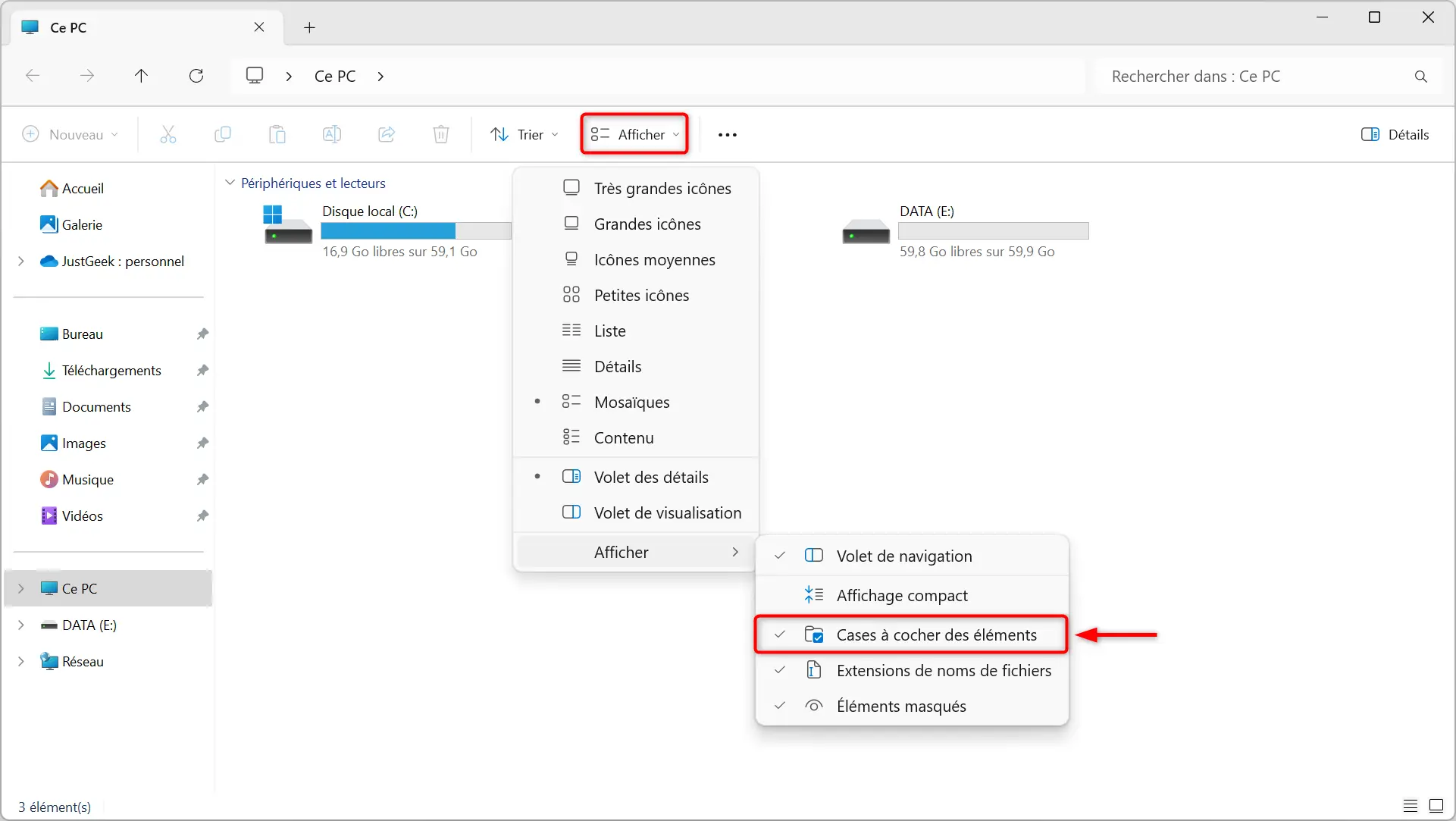Click the DATA (E:) usage bar
This screenshot has height=821, width=1456.
(x=994, y=230)
